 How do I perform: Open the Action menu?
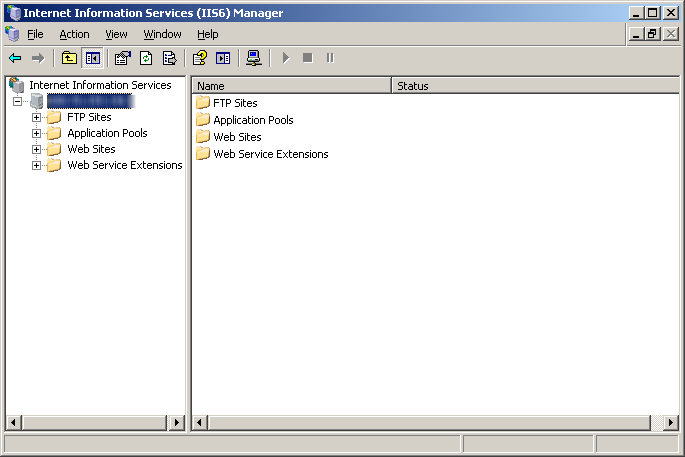click(74, 34)
